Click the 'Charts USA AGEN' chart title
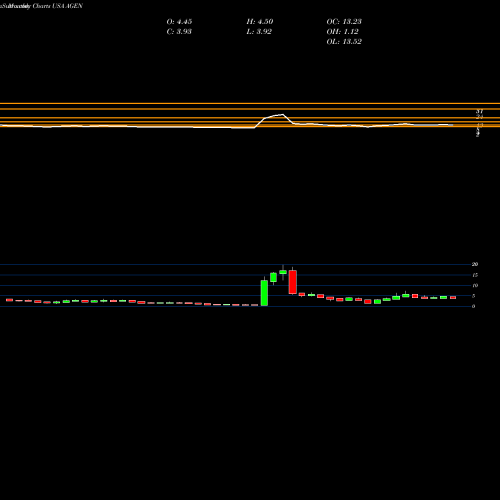 tap(58, 6)
